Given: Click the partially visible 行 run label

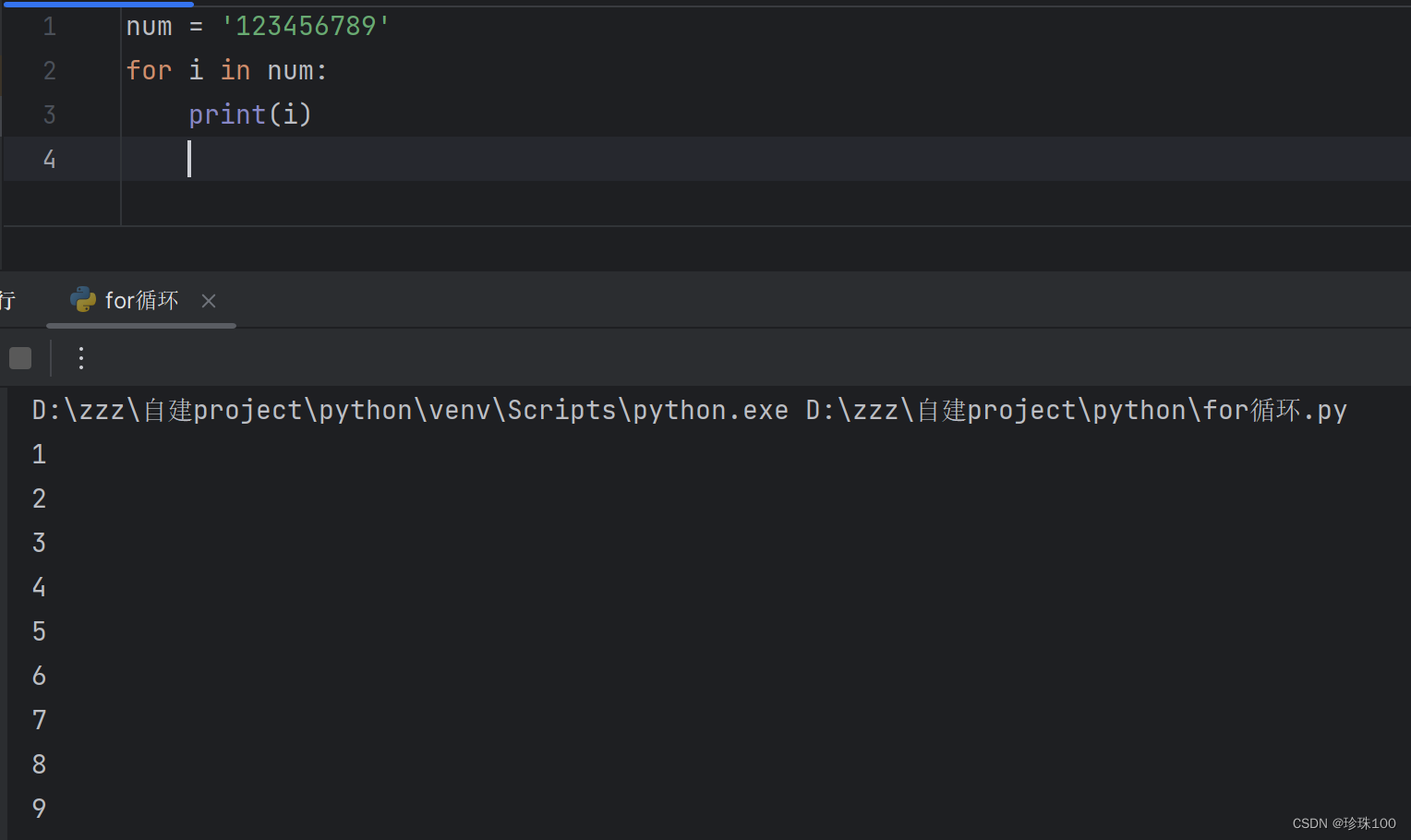Looking at the screenshot, I should (x=7, y=300).
